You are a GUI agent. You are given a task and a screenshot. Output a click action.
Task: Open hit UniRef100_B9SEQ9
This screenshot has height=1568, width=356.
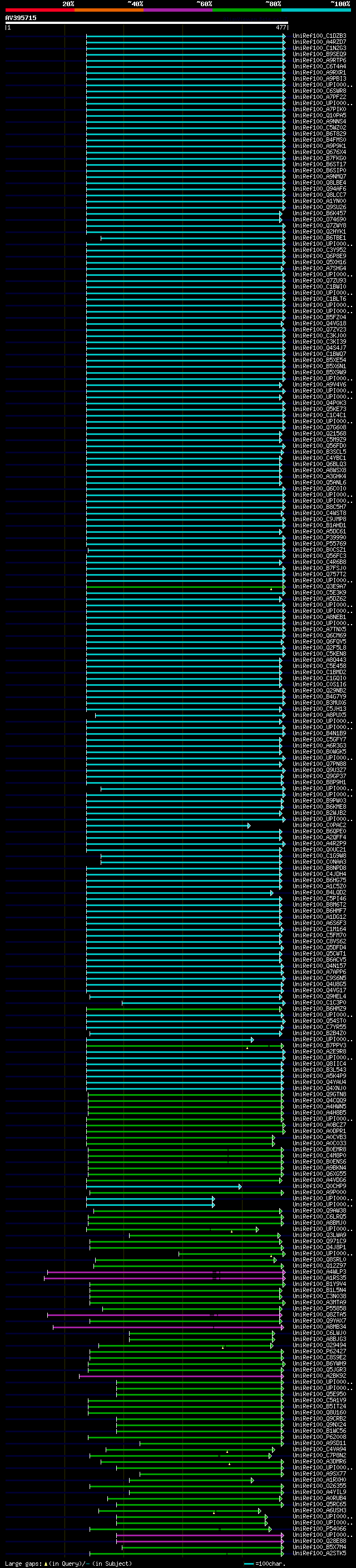(x=319, y=54)
